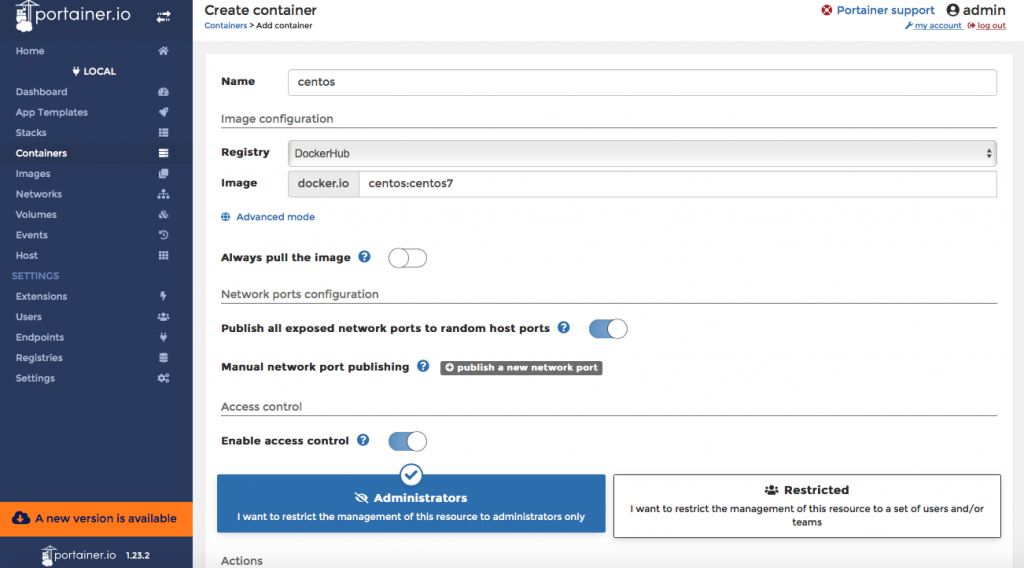Open the Registry DockerHub dropdown
Image resolution: width=1024 pixels, height=568 pixels.
[x=642, y=153]
